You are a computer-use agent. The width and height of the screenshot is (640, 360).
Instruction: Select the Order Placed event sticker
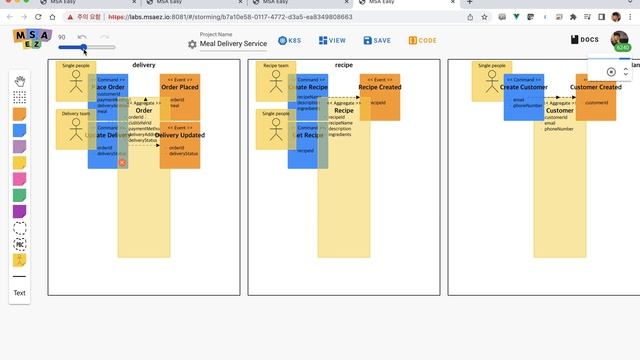180,97
